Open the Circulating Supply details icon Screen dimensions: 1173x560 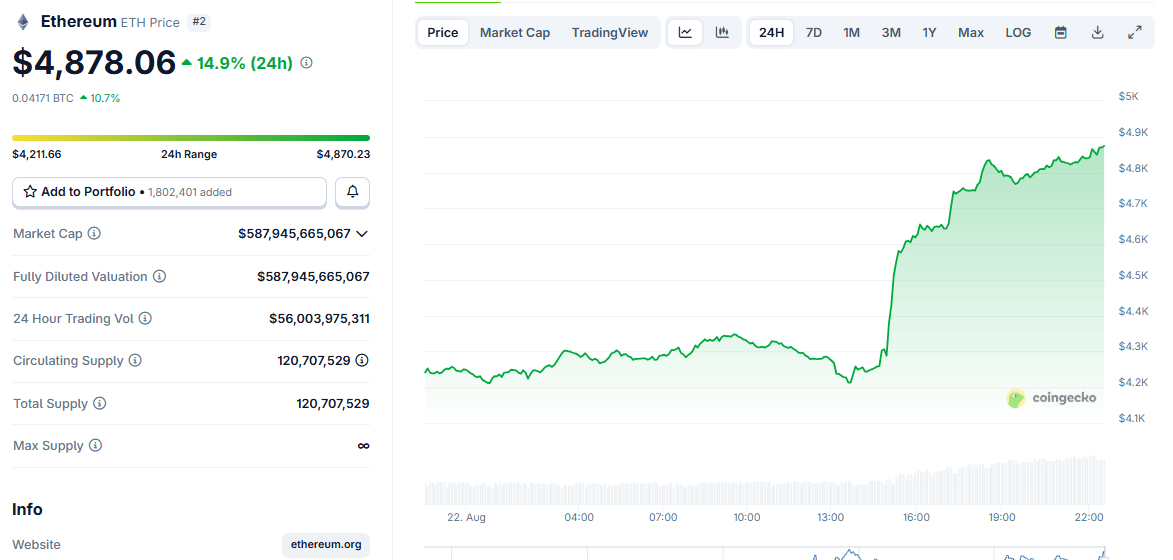(362, 361)
